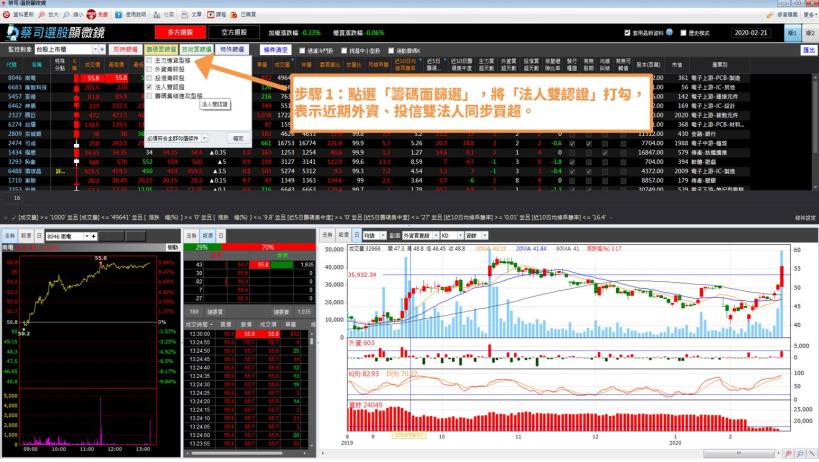The image size is (819, 462).
Task: Check the 主力 option in filter dropdown
Action: coord(149,61)
